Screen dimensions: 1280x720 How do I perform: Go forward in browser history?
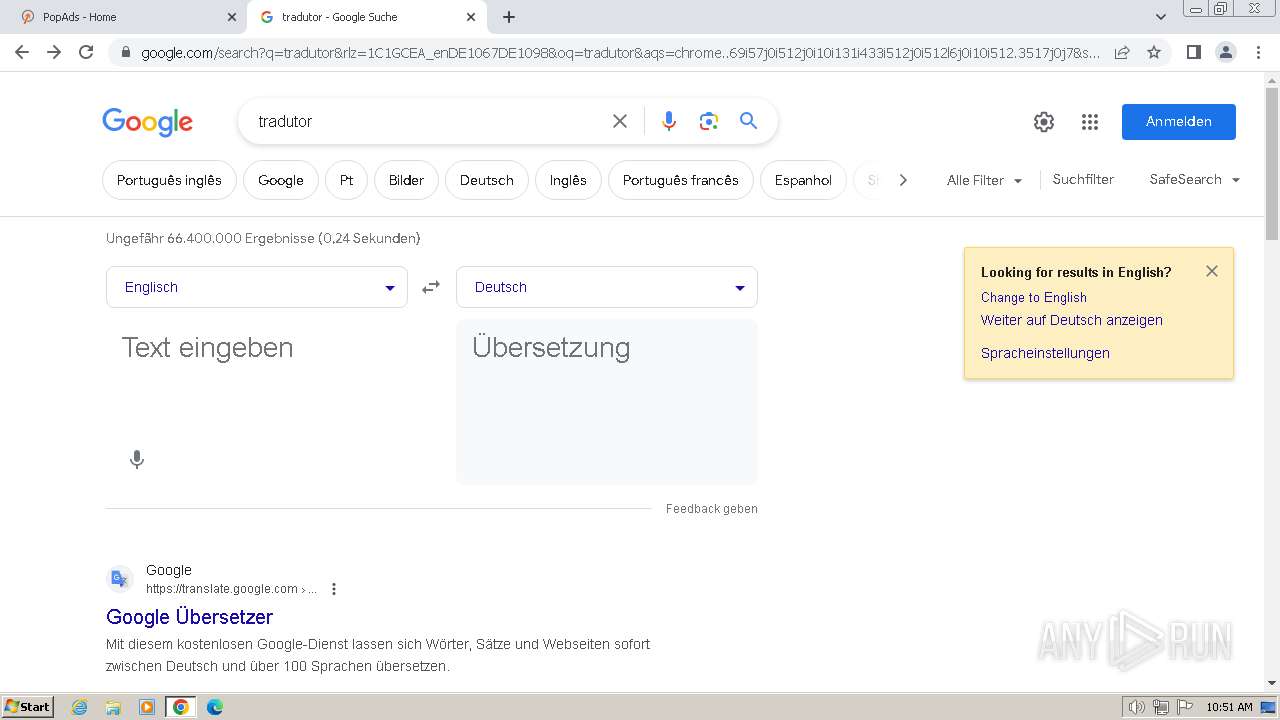pos(54,52)
